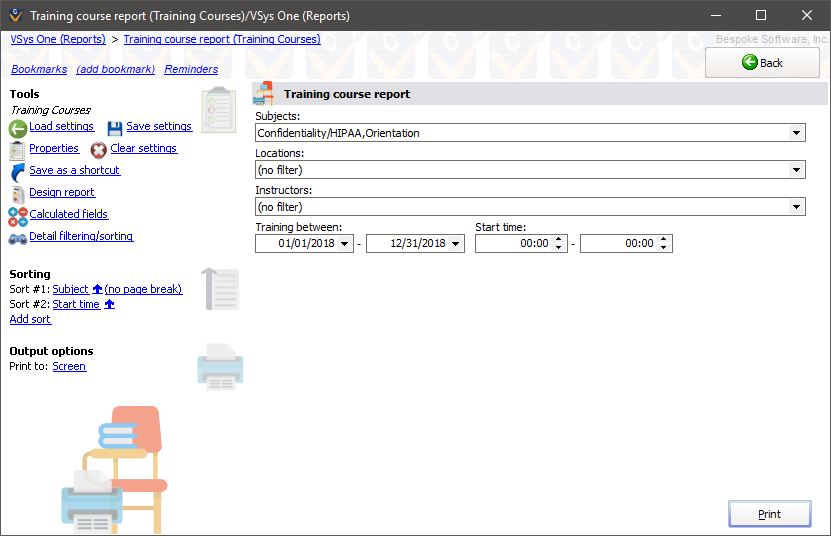831x536 pixels.
Task: Click the Detail filtering binoculars icon
Action: 17,239
